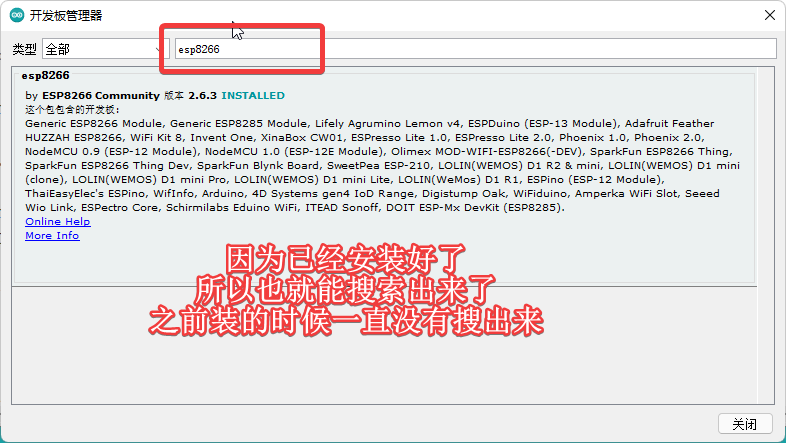Viewport: 786px width, 443px height.
Task: Click the 关闭 button
Action: point(744,424)
